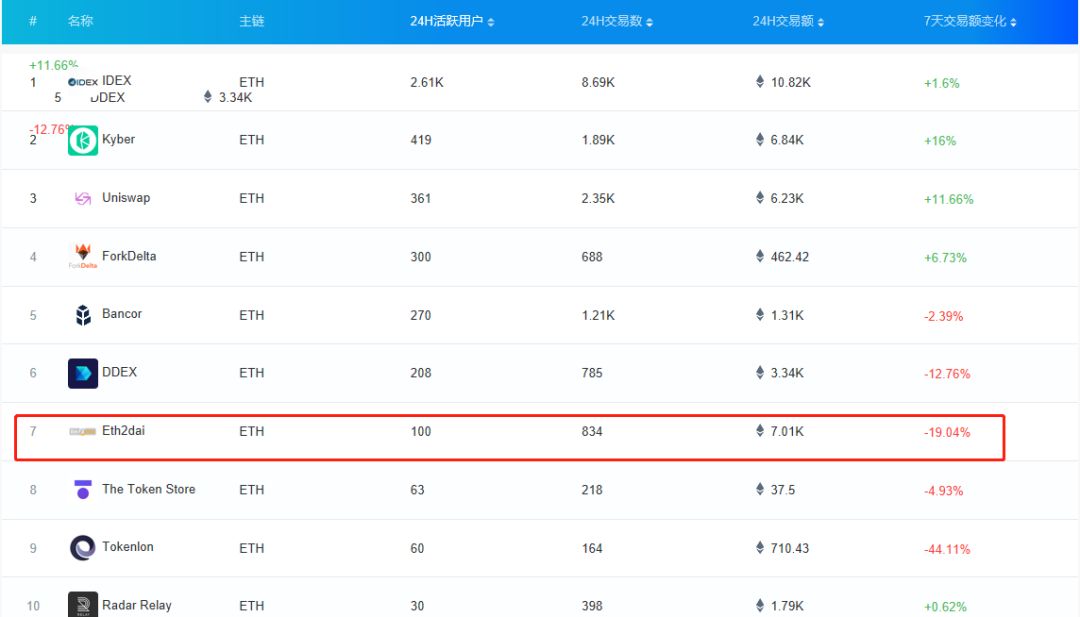Open the Tokenlon DEX entry
1080x617 pixels.
128,547
